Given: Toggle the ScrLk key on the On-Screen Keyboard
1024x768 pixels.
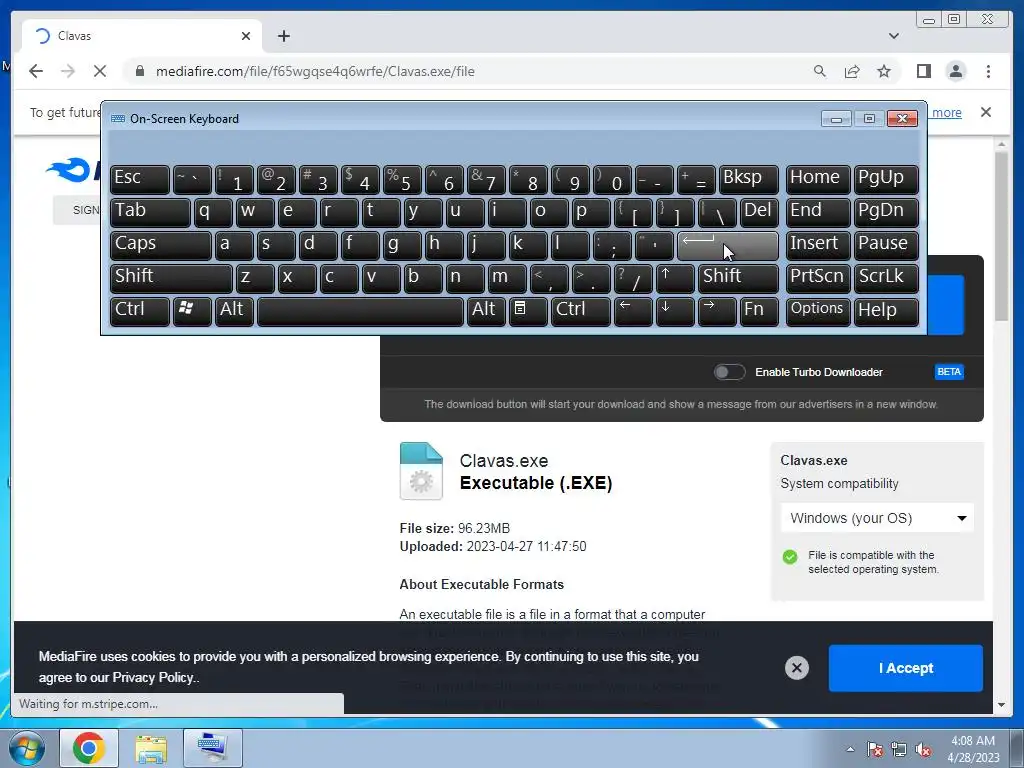Looking at the screenshot, I should [x=886, y=278].
